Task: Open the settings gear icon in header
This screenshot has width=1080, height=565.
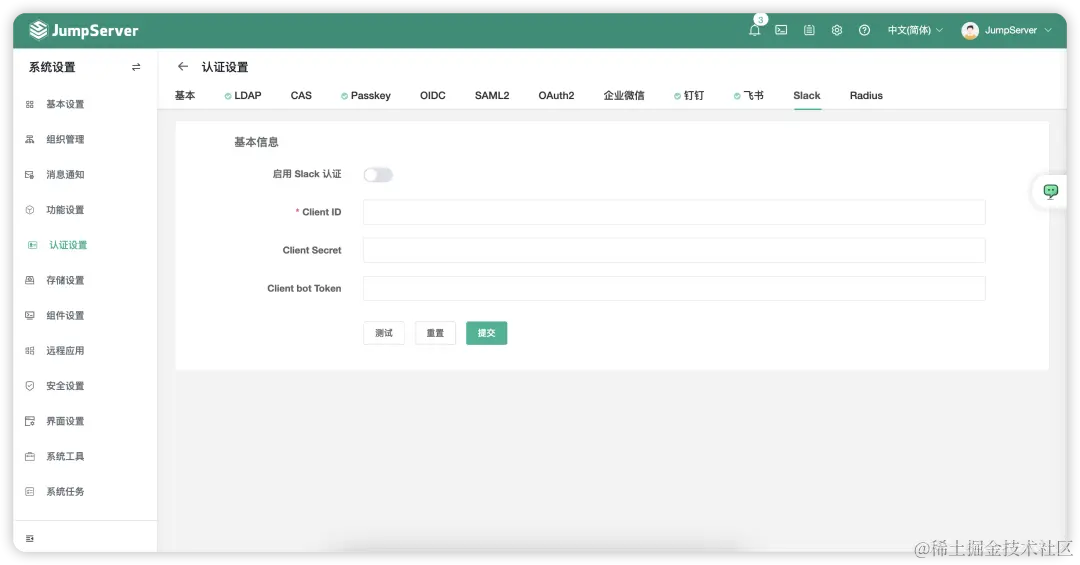Action: (837, 30)
